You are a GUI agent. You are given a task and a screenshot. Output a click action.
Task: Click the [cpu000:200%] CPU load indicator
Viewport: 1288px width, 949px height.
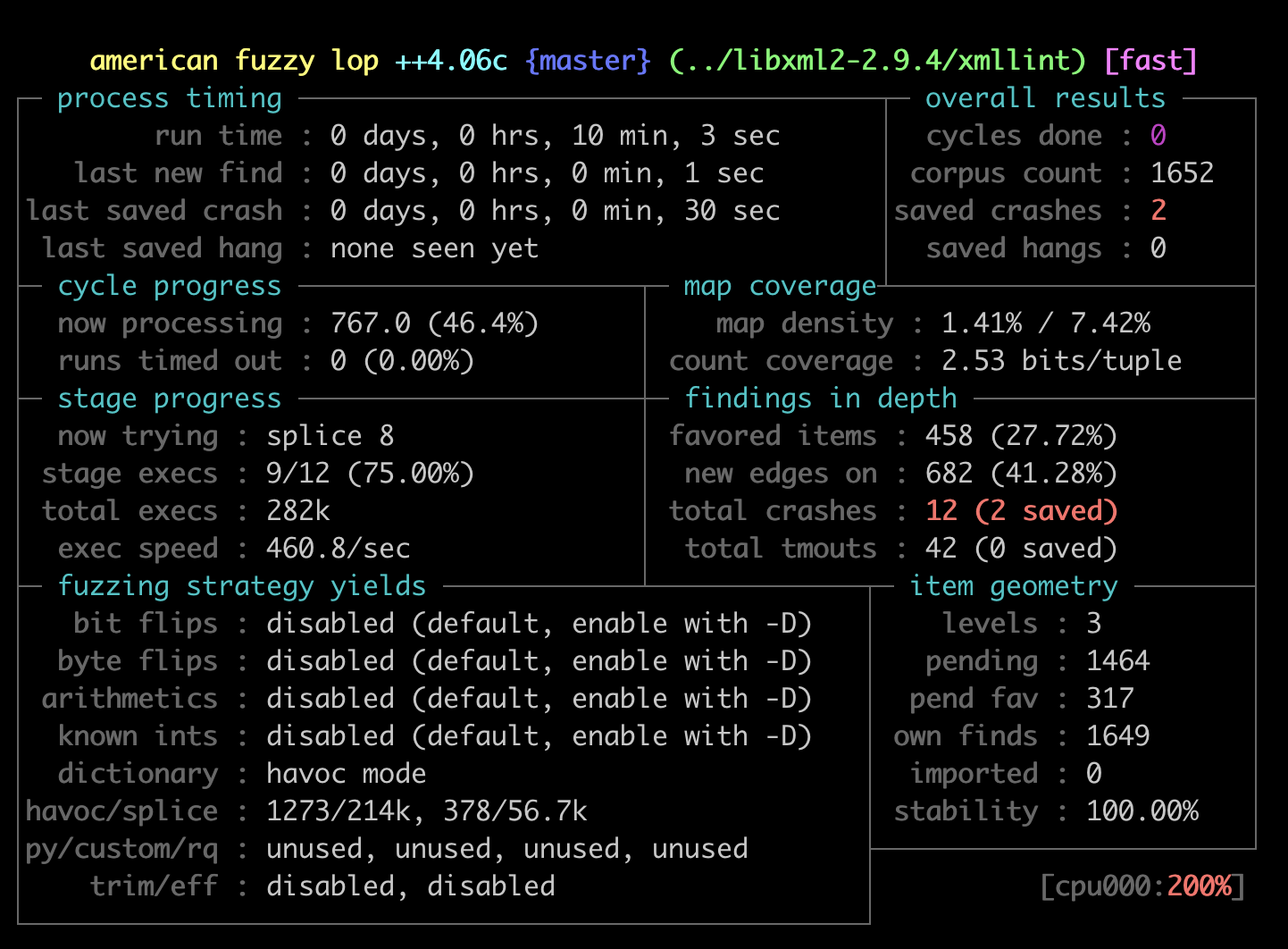pos(1142,886)
